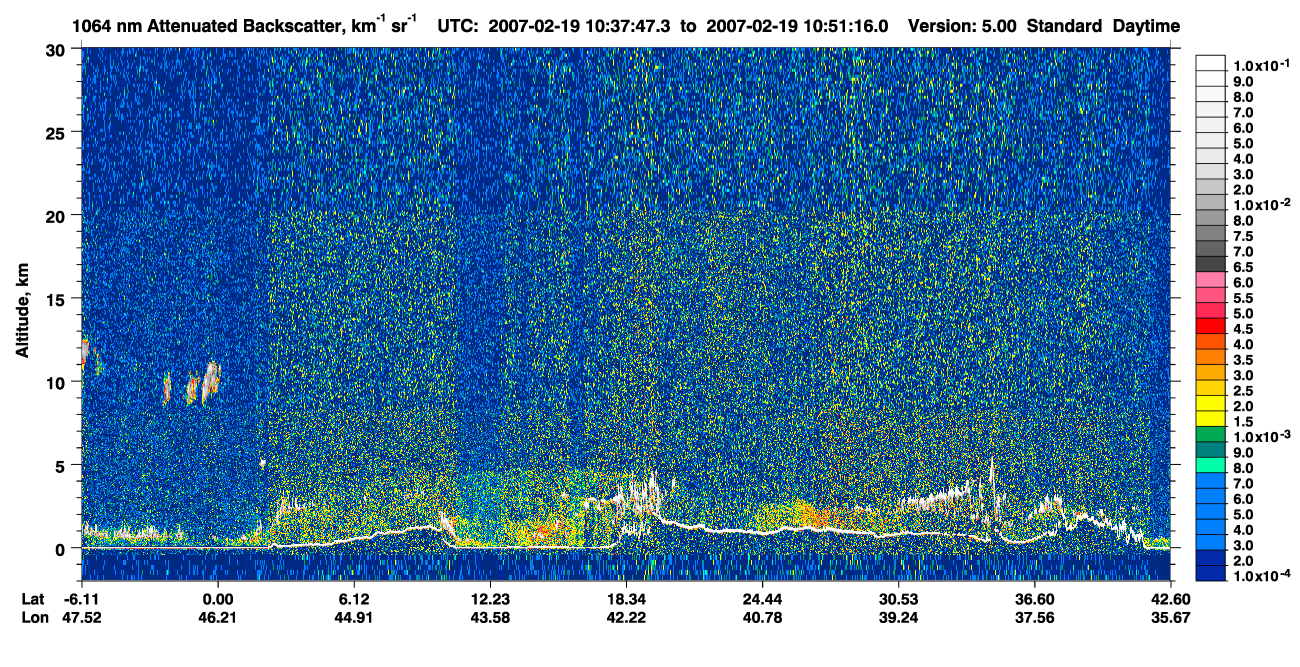Pick the darkest gray colorbar swatch
This screenshot has width=1300, height=667.
click(x=1210, y=263)
